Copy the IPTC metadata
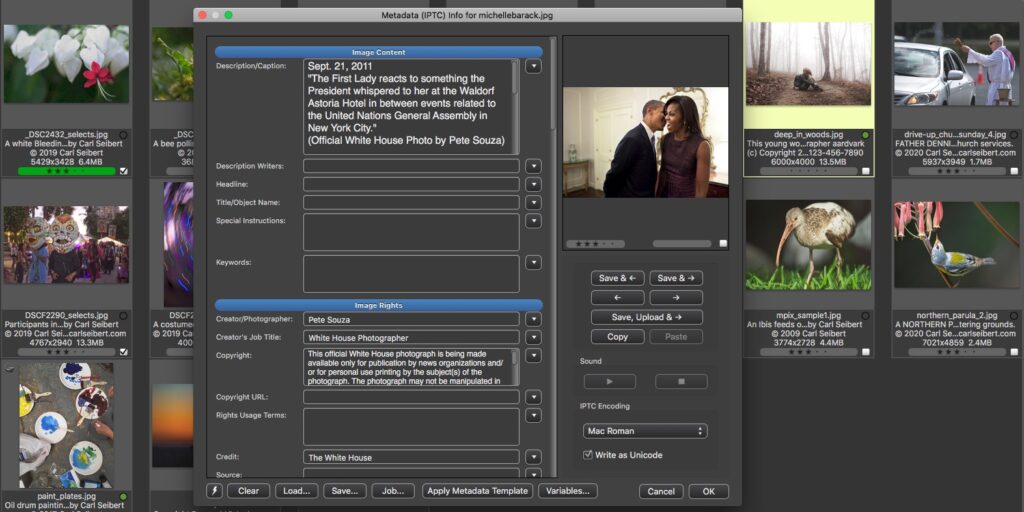The width and height of the screenshot is (1024, 512). [x=617, y=337]
